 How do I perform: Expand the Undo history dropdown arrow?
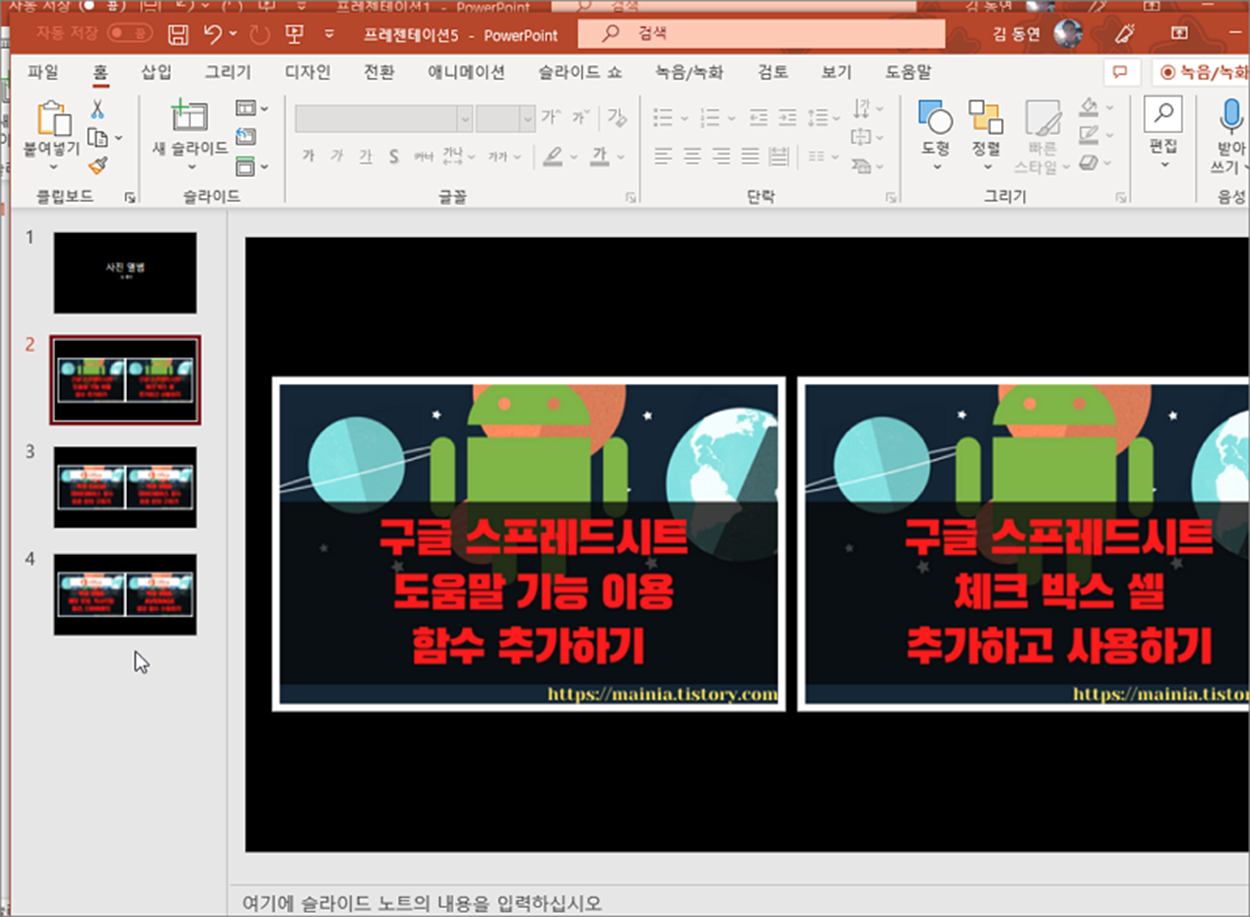[233, 35]
